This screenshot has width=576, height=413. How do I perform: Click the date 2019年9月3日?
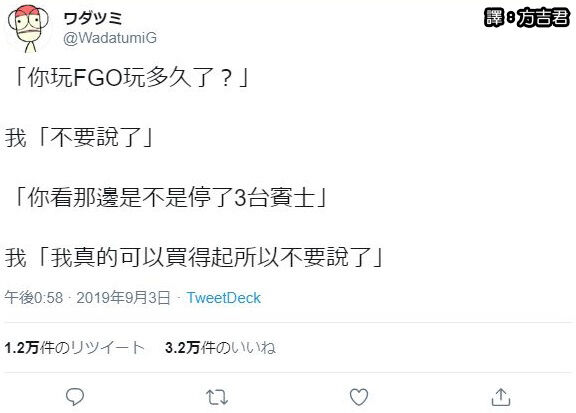(x=123, y=298)
